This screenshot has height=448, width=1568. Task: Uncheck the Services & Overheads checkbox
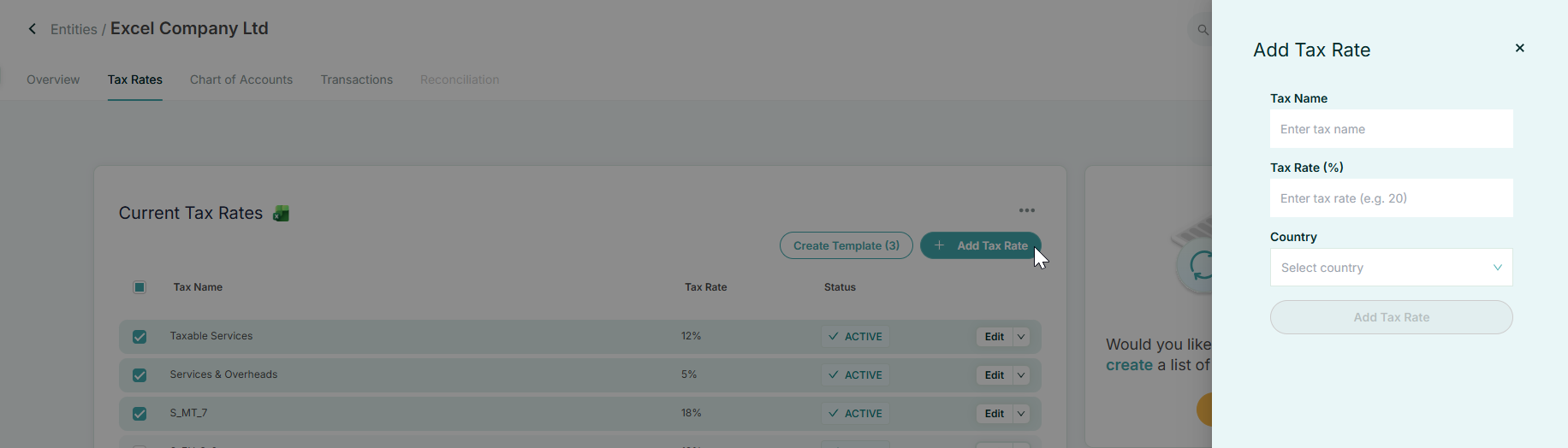pos(140,375)
